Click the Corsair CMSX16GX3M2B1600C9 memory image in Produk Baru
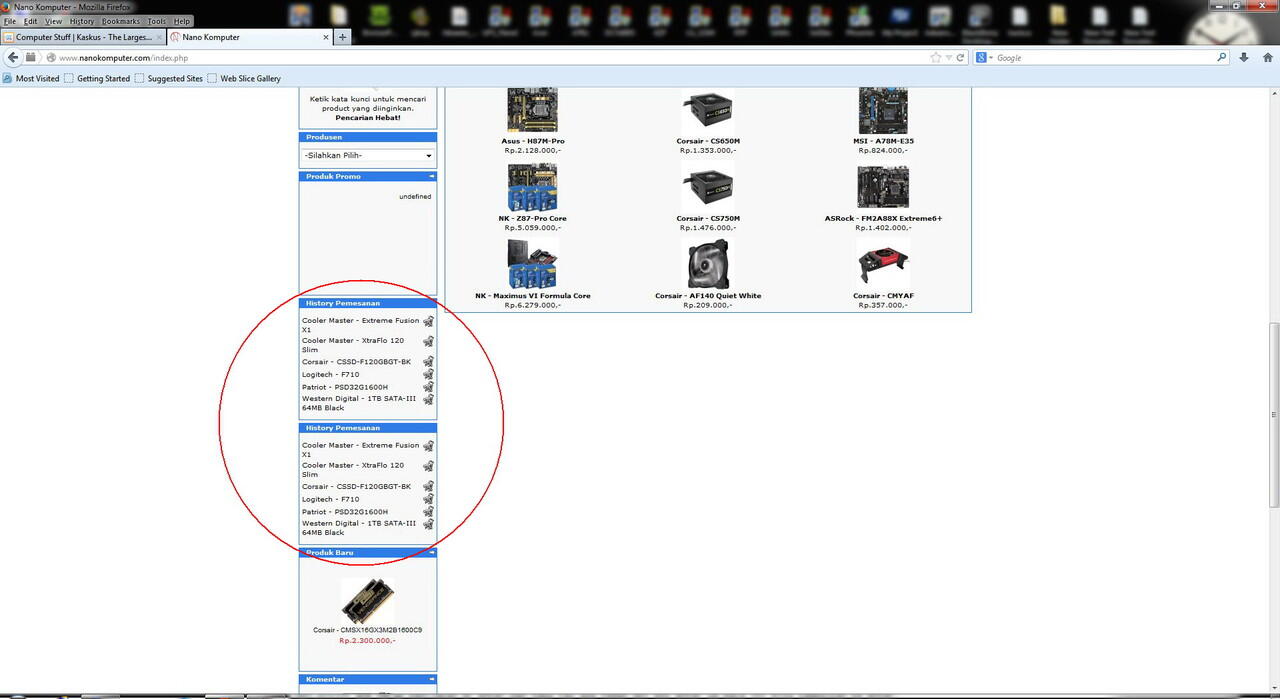 pyautogui.click(x=367, y=601)
